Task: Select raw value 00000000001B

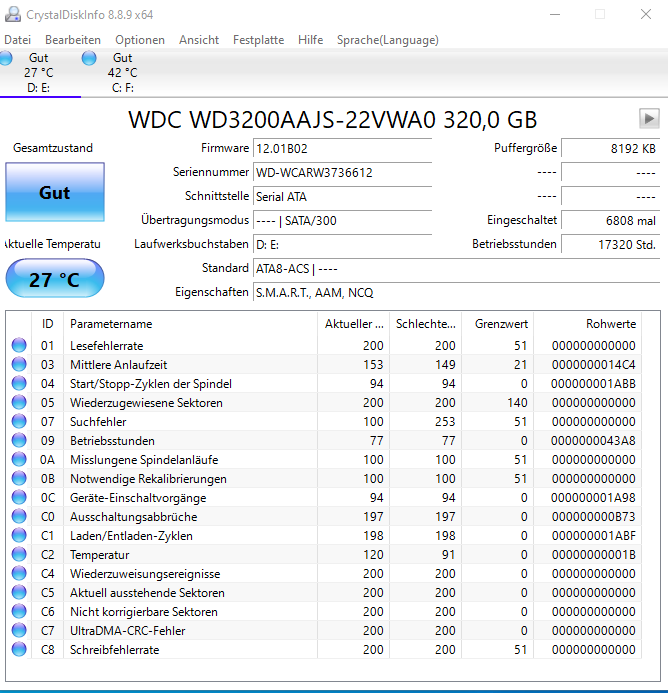Action: (x=593, y=555)
